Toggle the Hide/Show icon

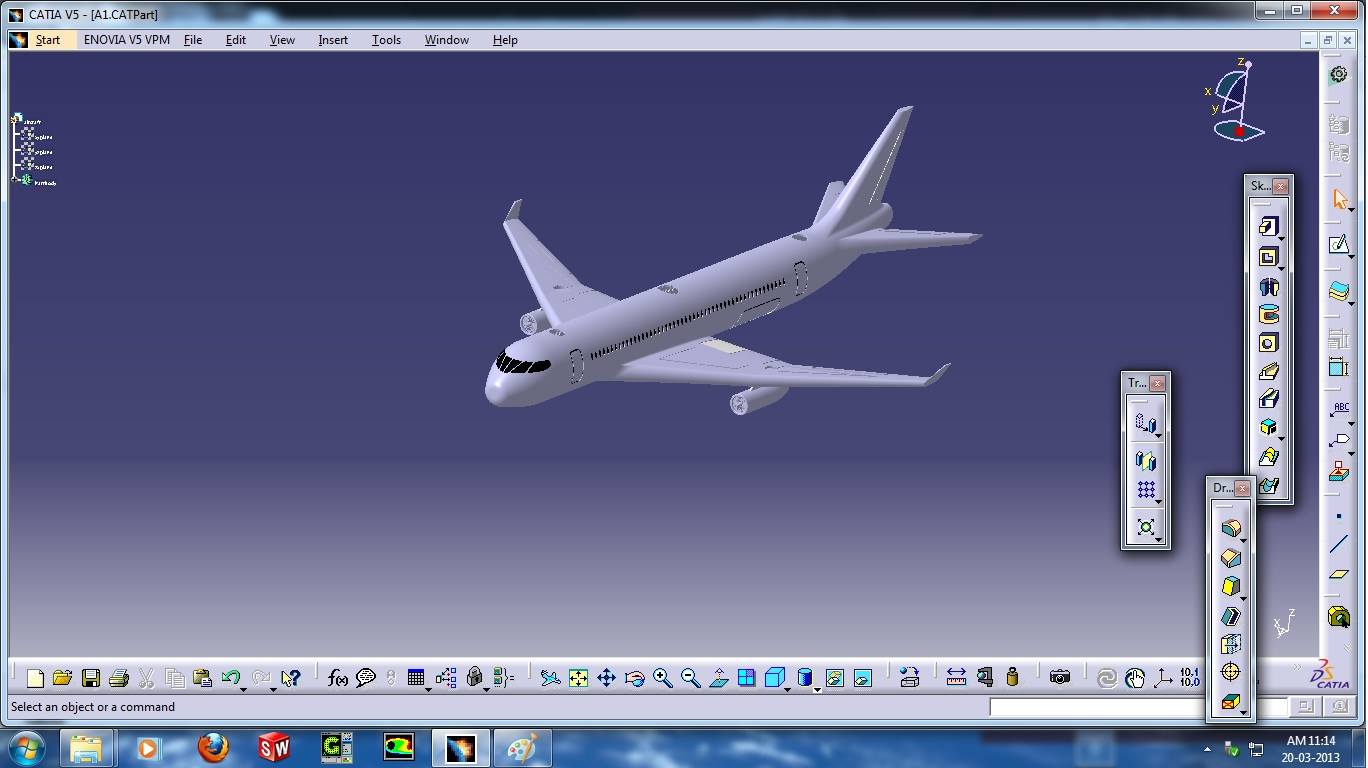pos(834,678)
